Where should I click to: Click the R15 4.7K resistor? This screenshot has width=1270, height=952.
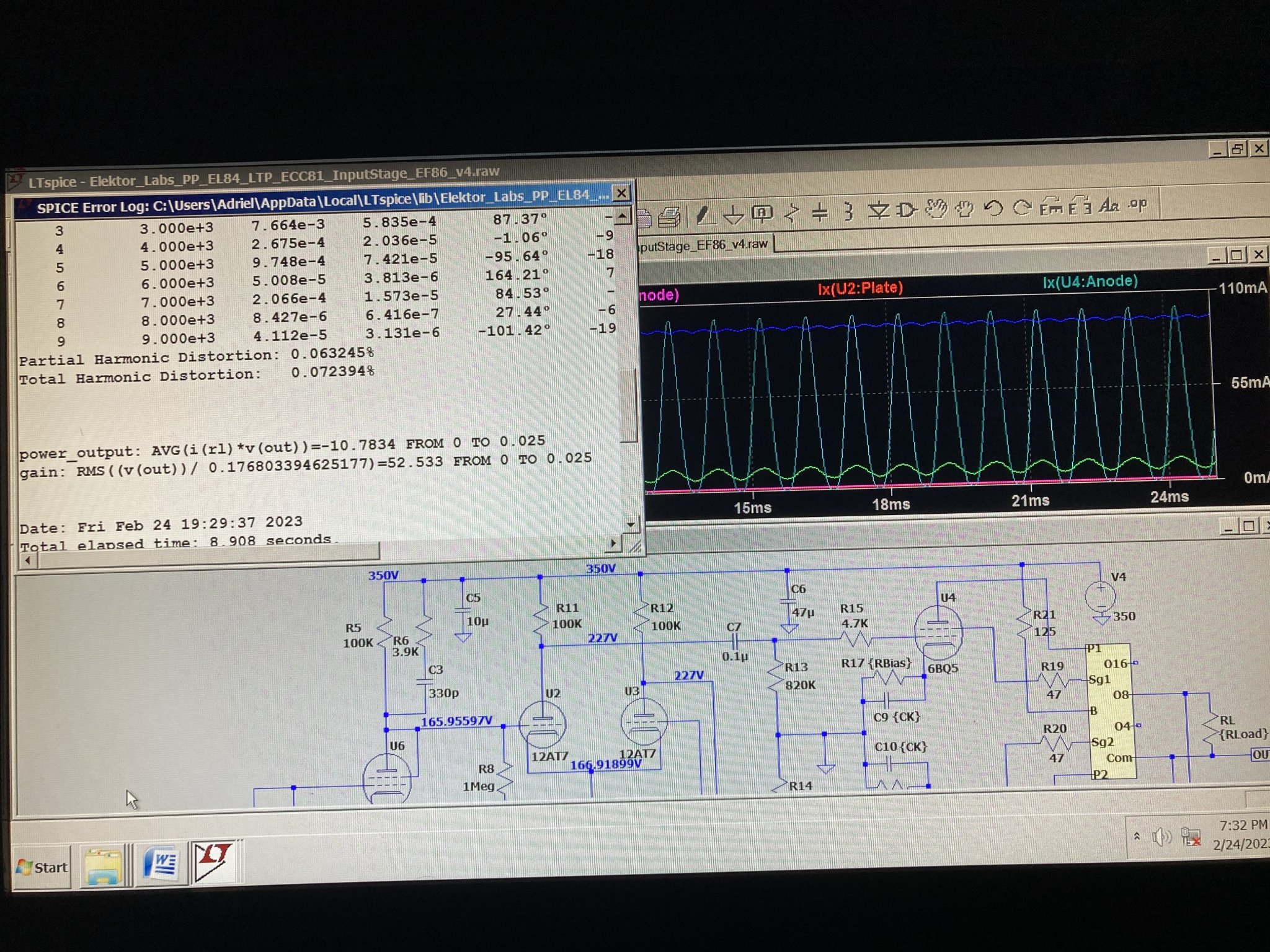[x=856, y=638]
